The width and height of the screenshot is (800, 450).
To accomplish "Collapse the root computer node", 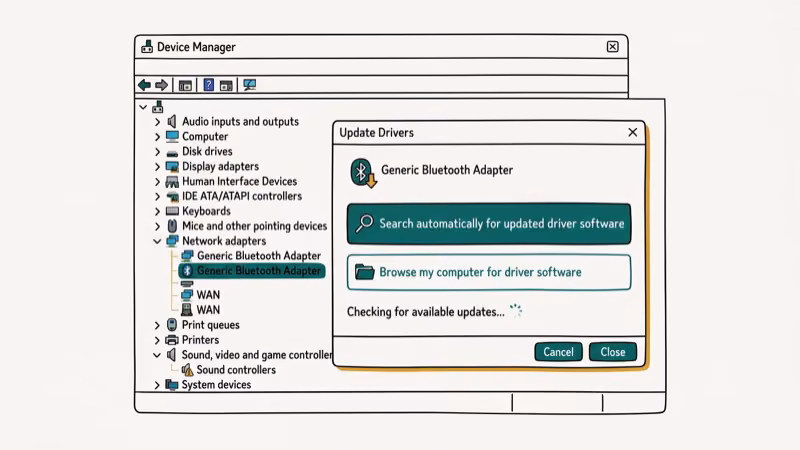I will (143, 107).
